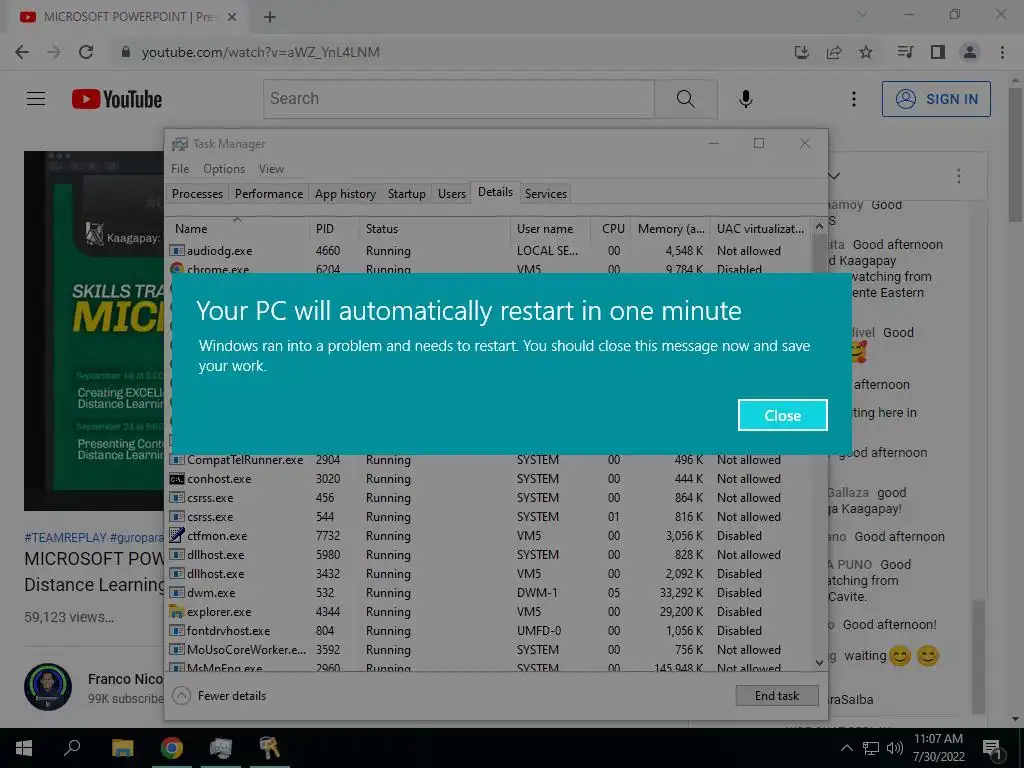The image size is (1024, 768).
Task: Click the share this page icon
Action: pyautogui.click(x=833, y=52)
